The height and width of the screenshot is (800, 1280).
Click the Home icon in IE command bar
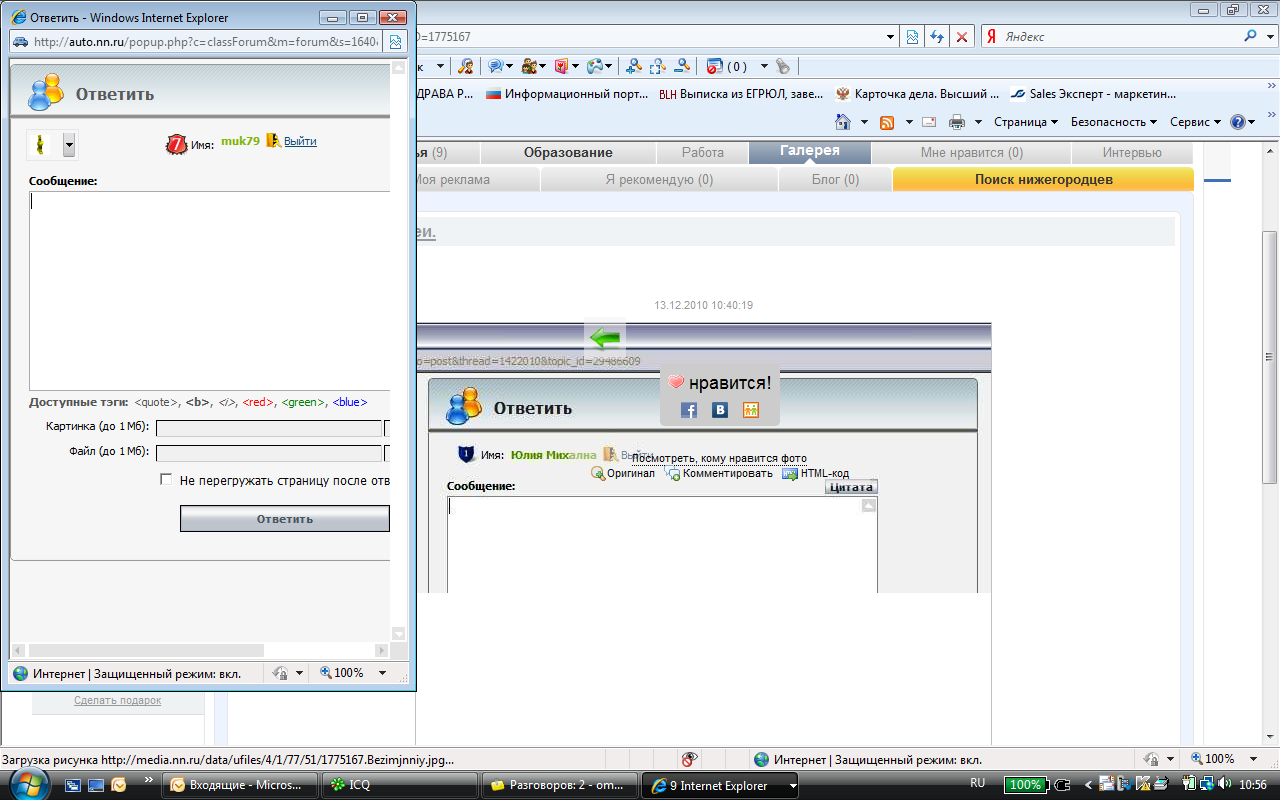843,122
